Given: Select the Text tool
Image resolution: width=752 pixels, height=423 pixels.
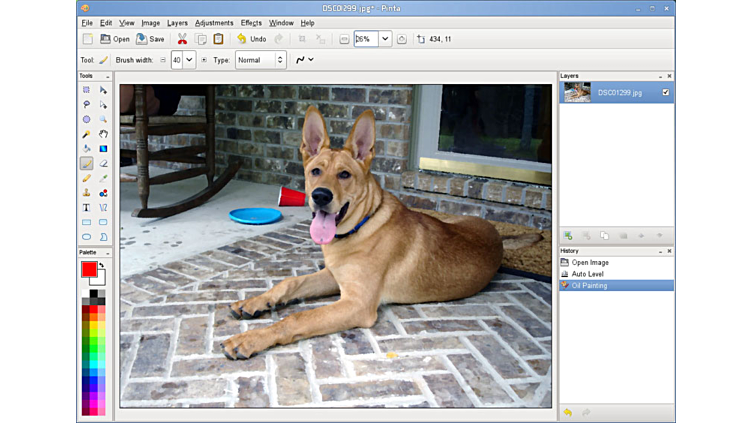Looking at the screenshot, I should click(x=87, y=208).
